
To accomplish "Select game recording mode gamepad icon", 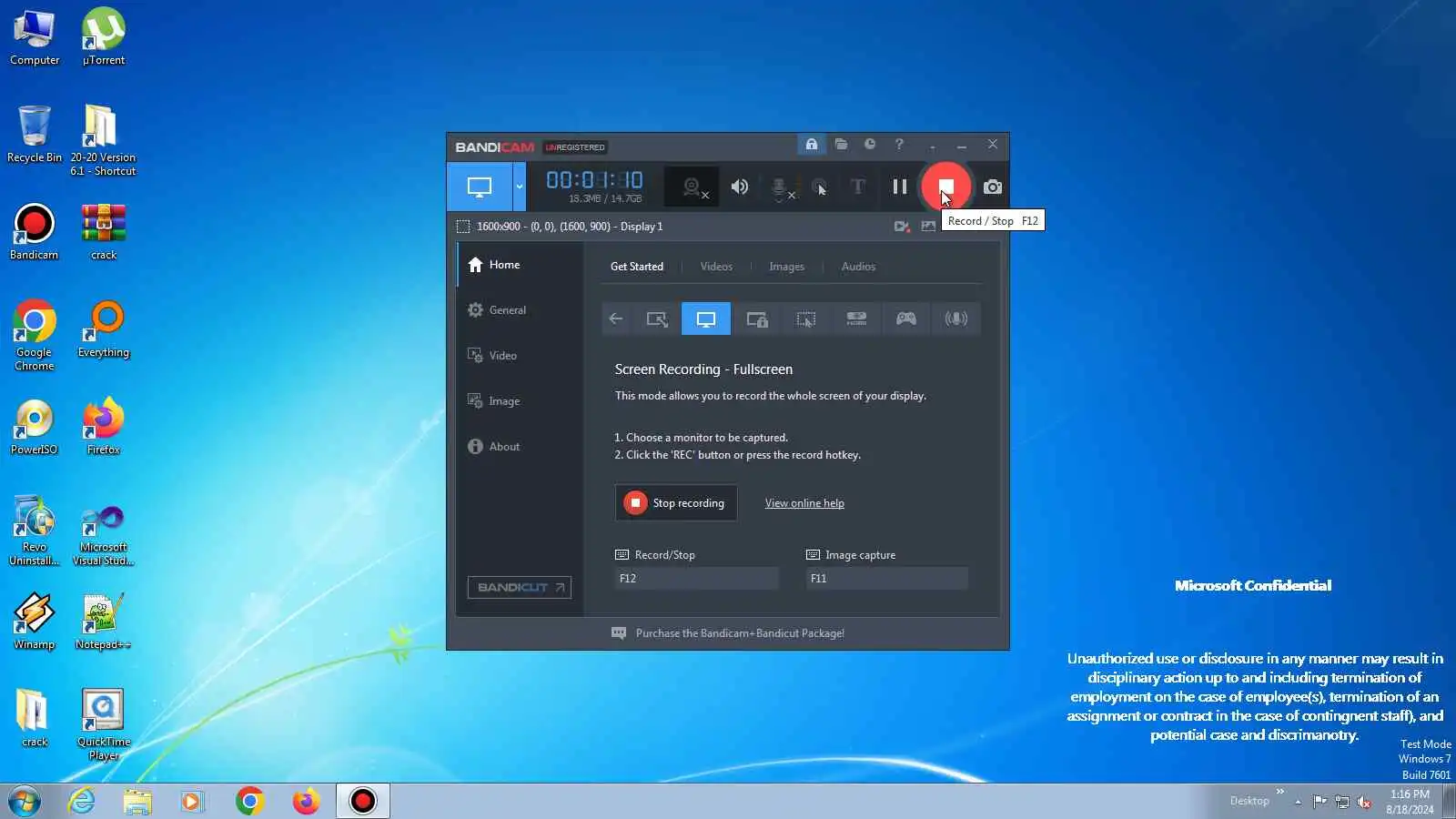I will click(906, 318).
